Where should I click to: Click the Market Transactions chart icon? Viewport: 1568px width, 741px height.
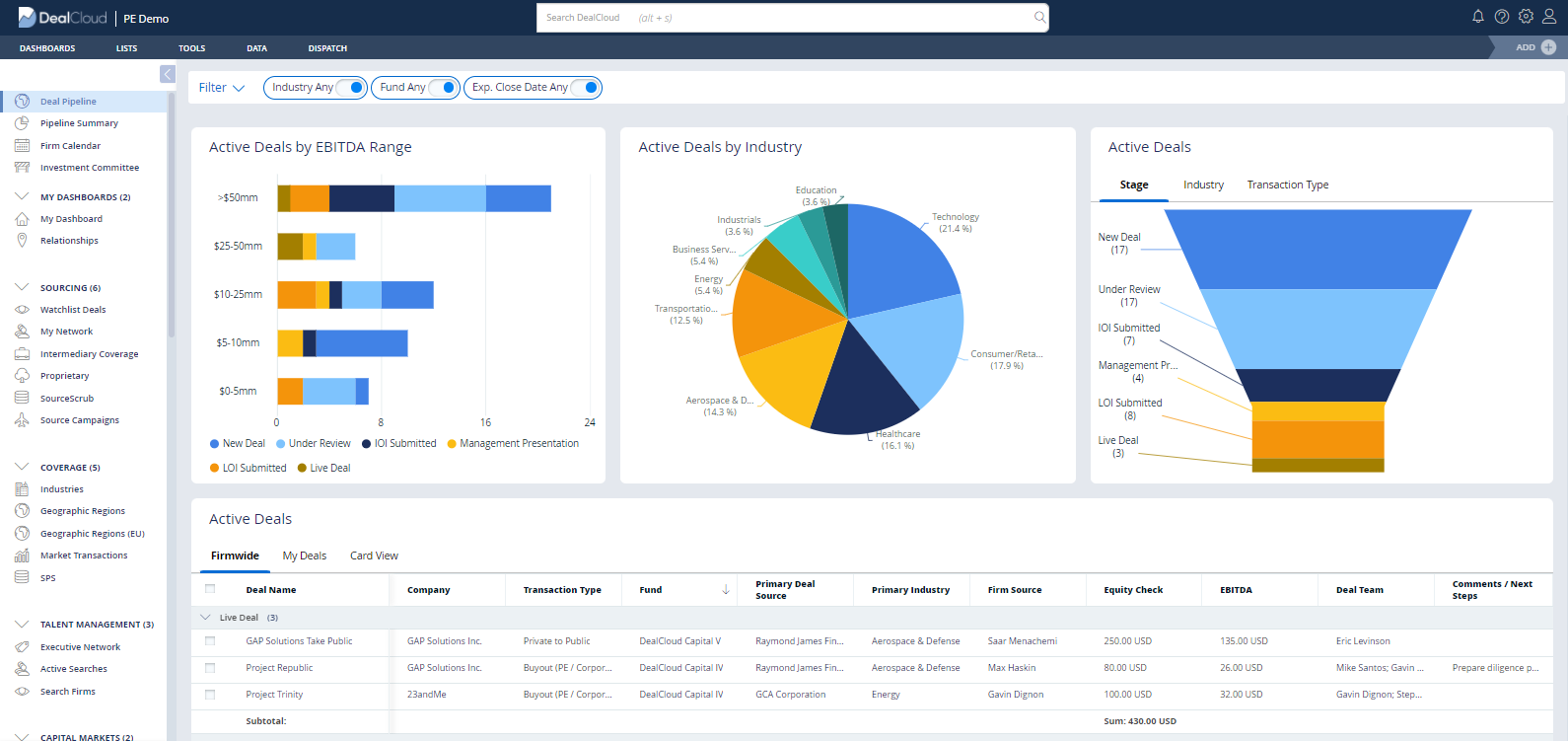click(22, 556)
